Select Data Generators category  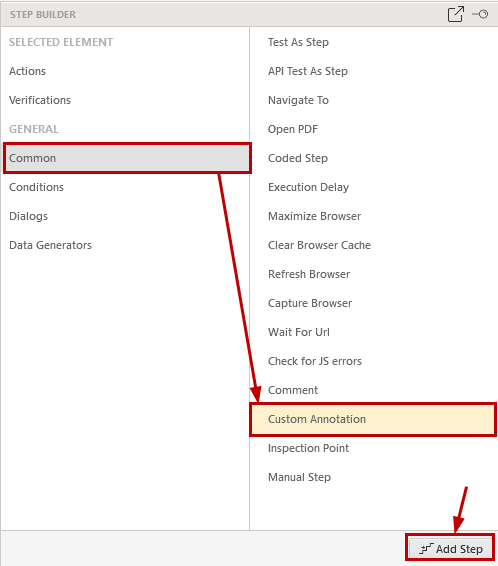coord(51,245)
